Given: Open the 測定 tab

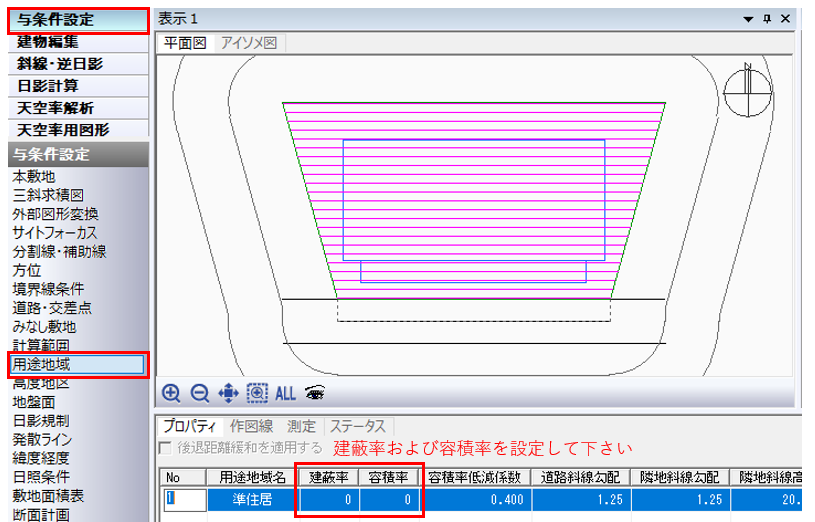Looking at the screenshot, I should coord(301,426).
